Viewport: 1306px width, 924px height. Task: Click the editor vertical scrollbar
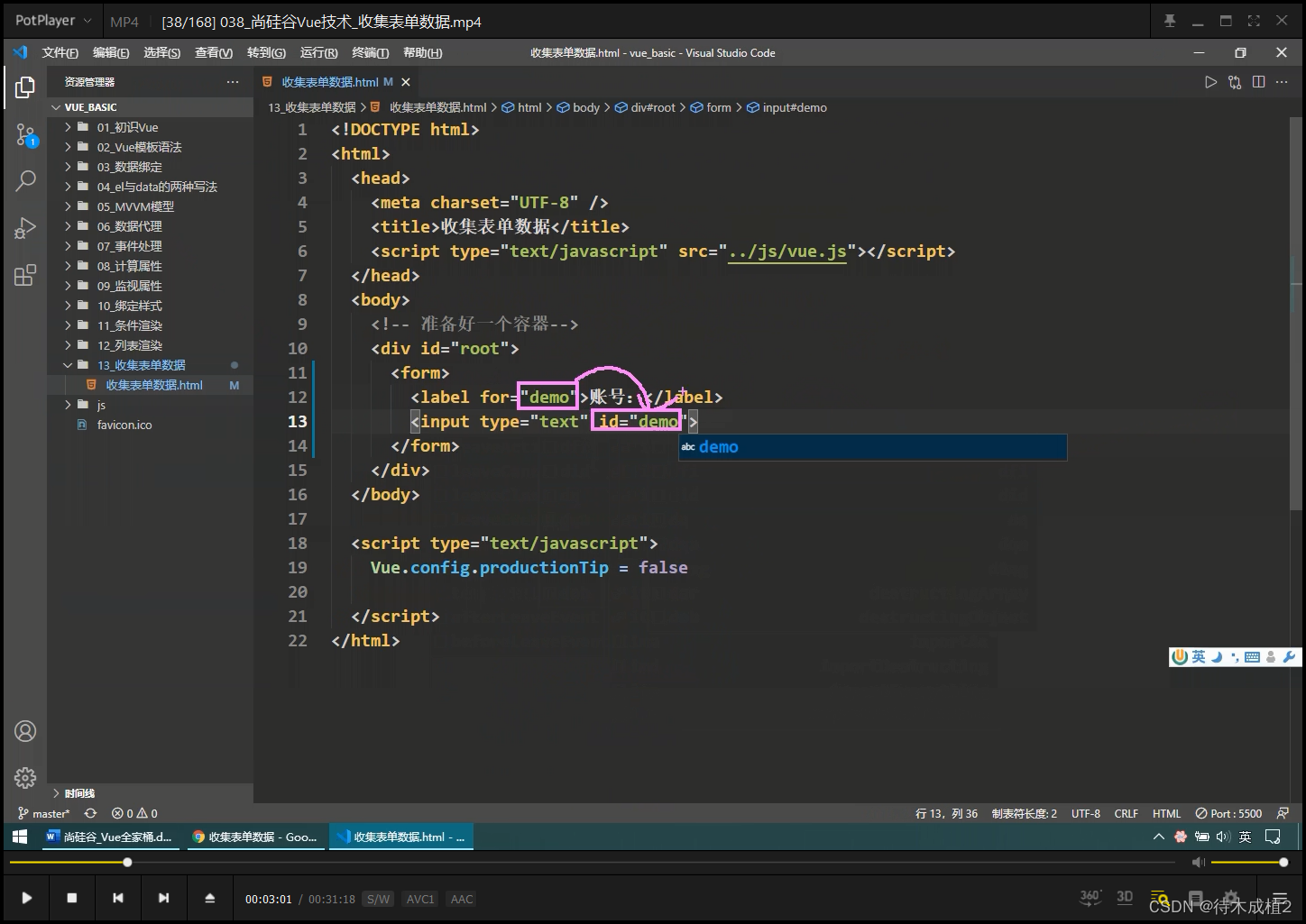(x=1295, y=316)
